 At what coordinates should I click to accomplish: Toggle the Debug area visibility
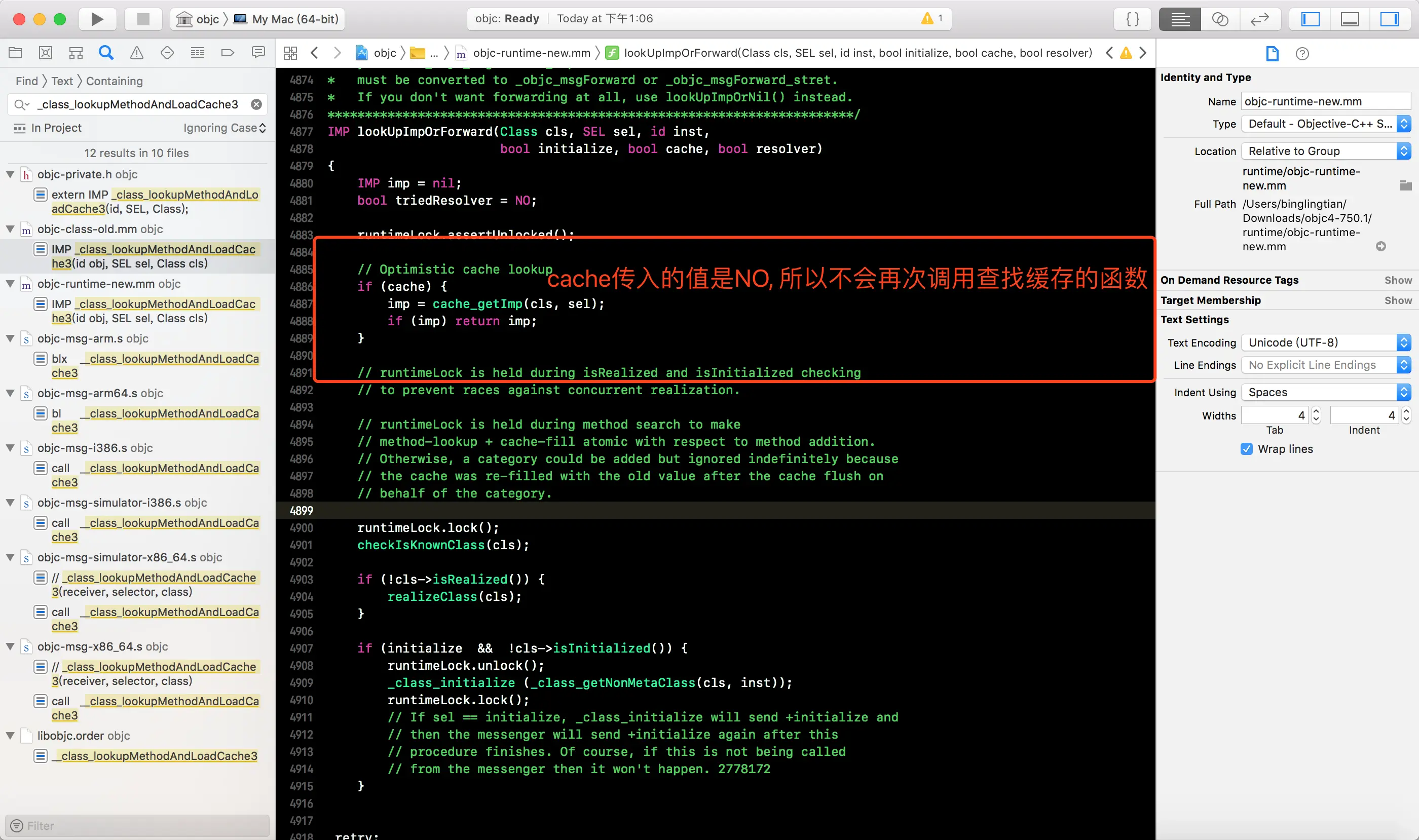[x=1350, y=19]
